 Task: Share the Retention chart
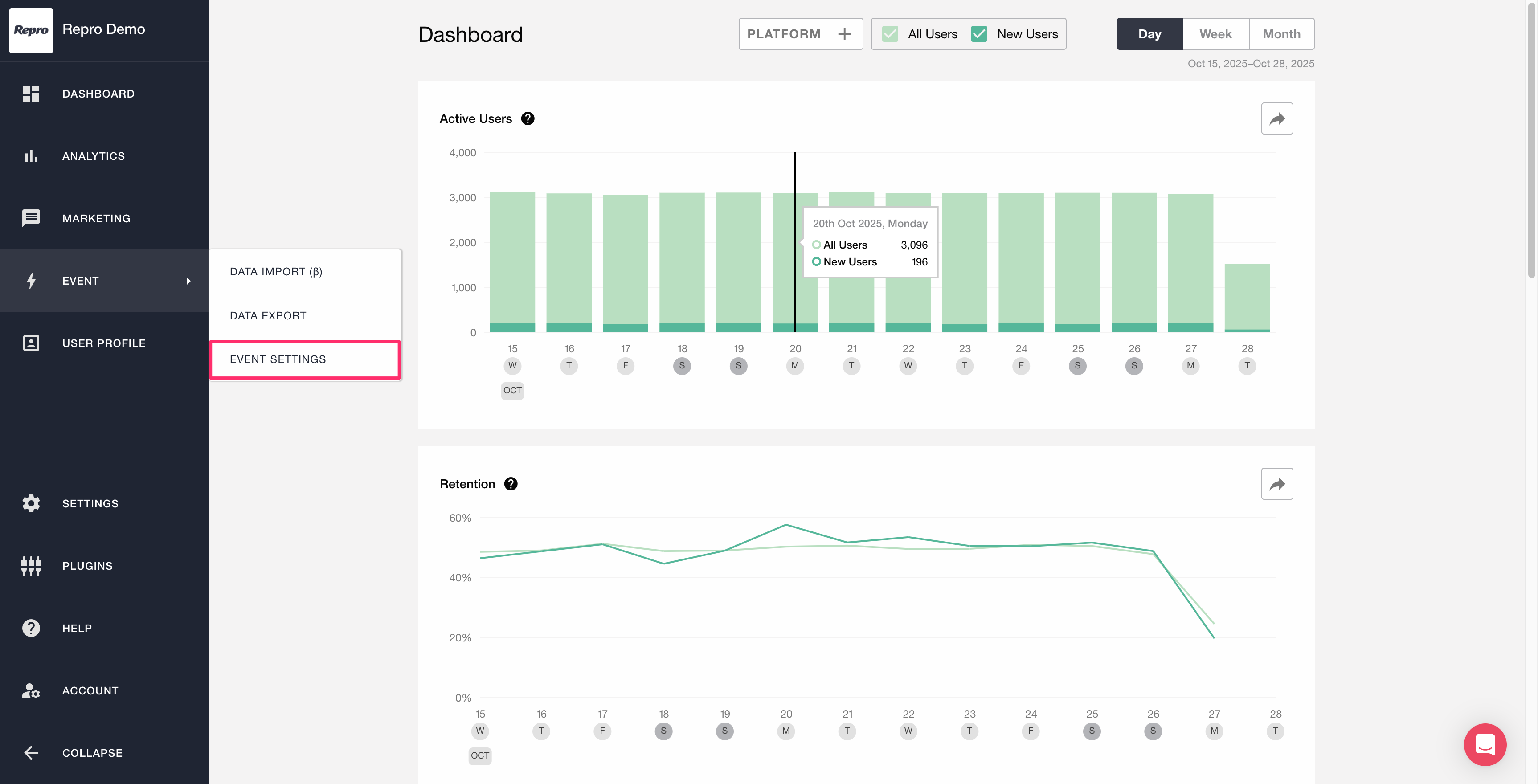[1276, 484]
